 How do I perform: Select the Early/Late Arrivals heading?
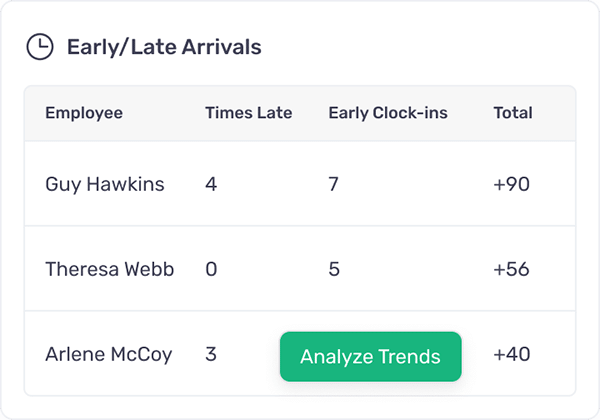point(164,47)
